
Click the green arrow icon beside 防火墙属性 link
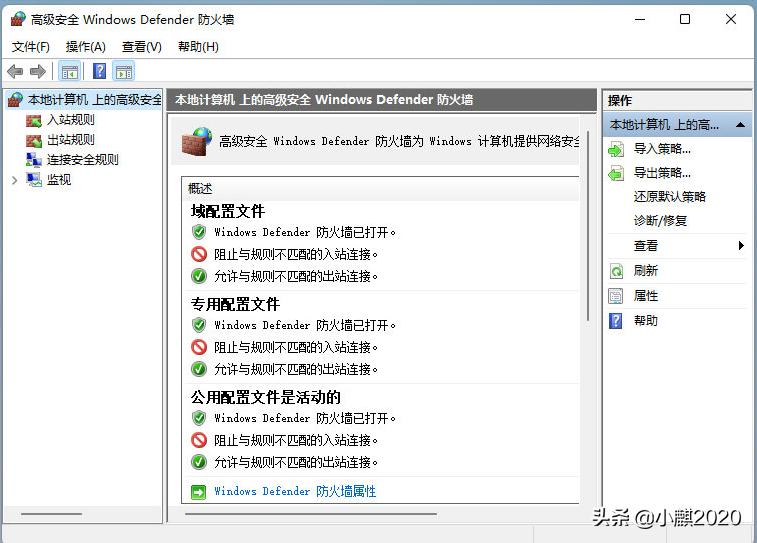[x=198, y=492]
